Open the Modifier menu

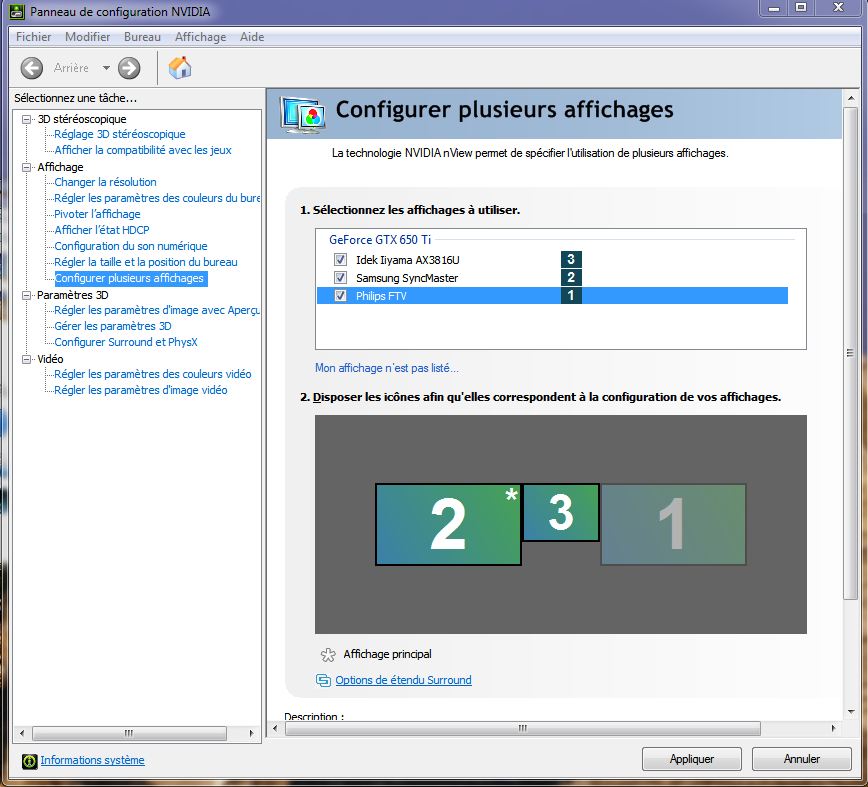(87, 37)
